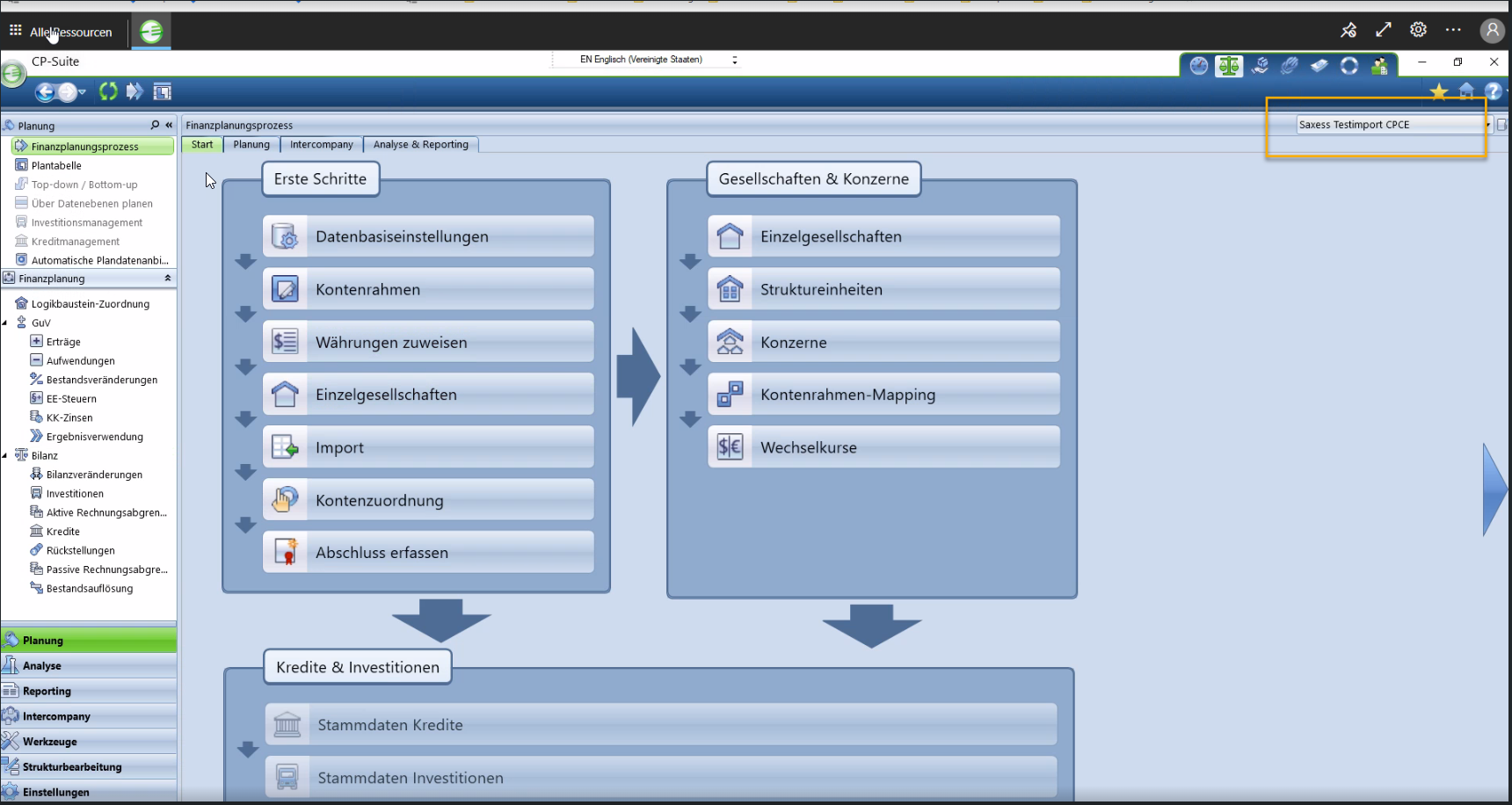The image size is (1512, 805).
Task: Open the unpin icon in top bar
Action: pyautogui.click(x=1348, y=31)
